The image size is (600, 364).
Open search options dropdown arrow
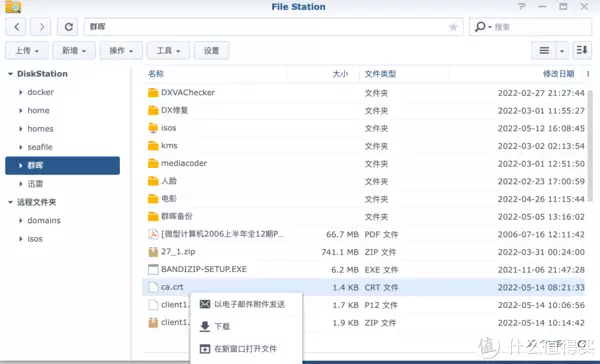pos(490,27)
